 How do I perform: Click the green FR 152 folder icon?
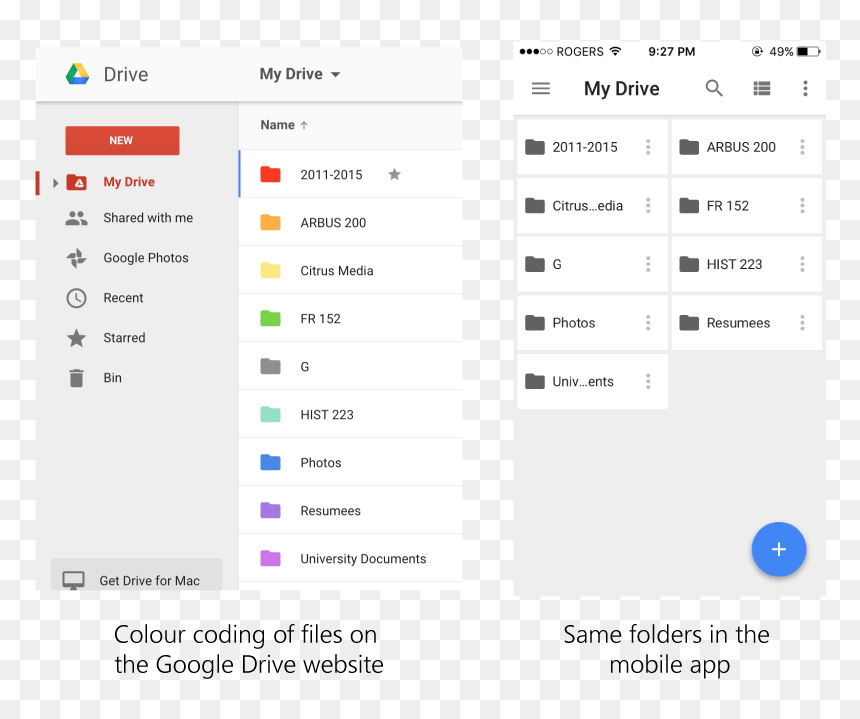(270, 319)
